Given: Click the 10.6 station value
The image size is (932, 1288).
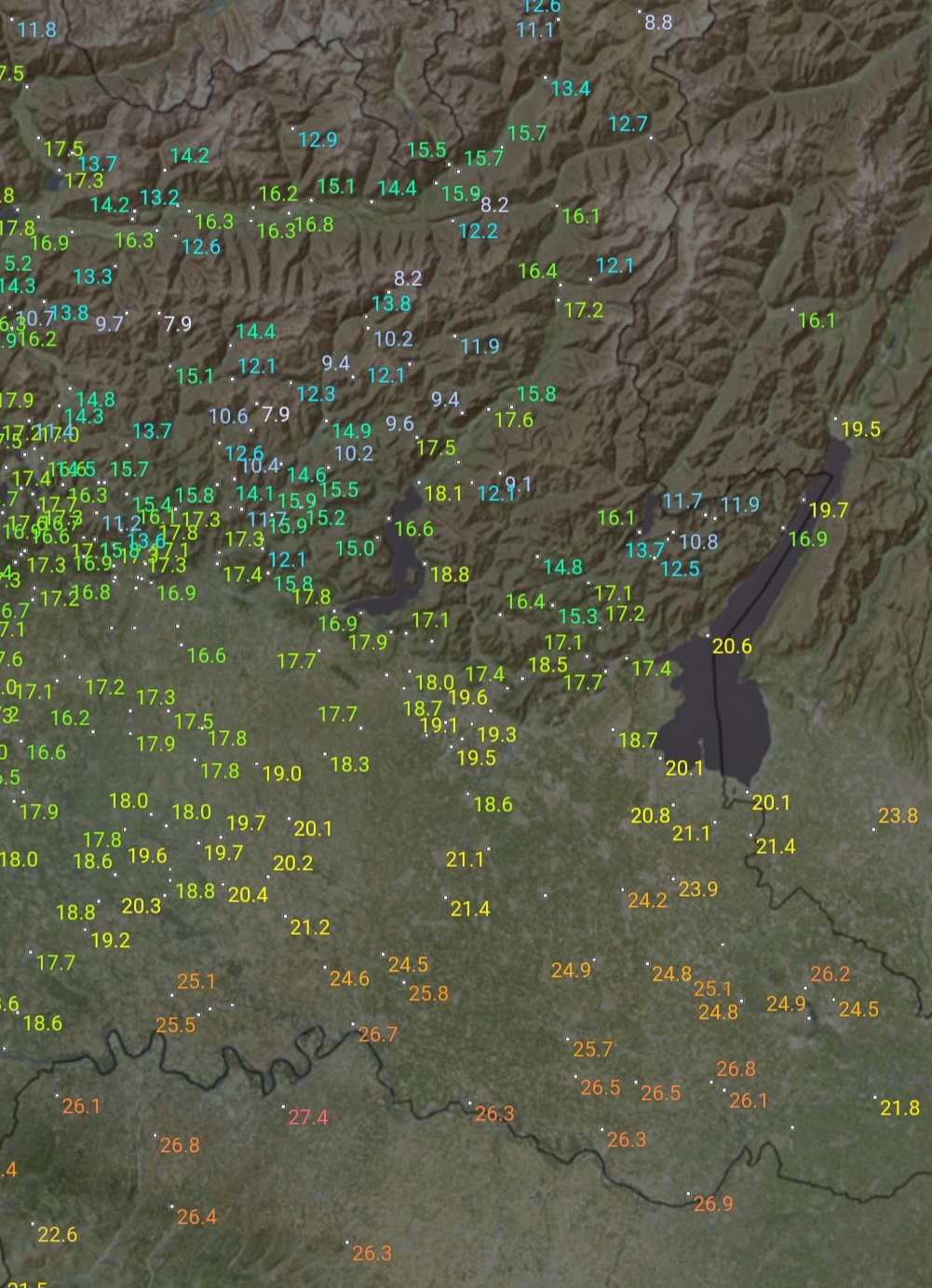Looking at the screenshot, I should click(x=228, y=416).
